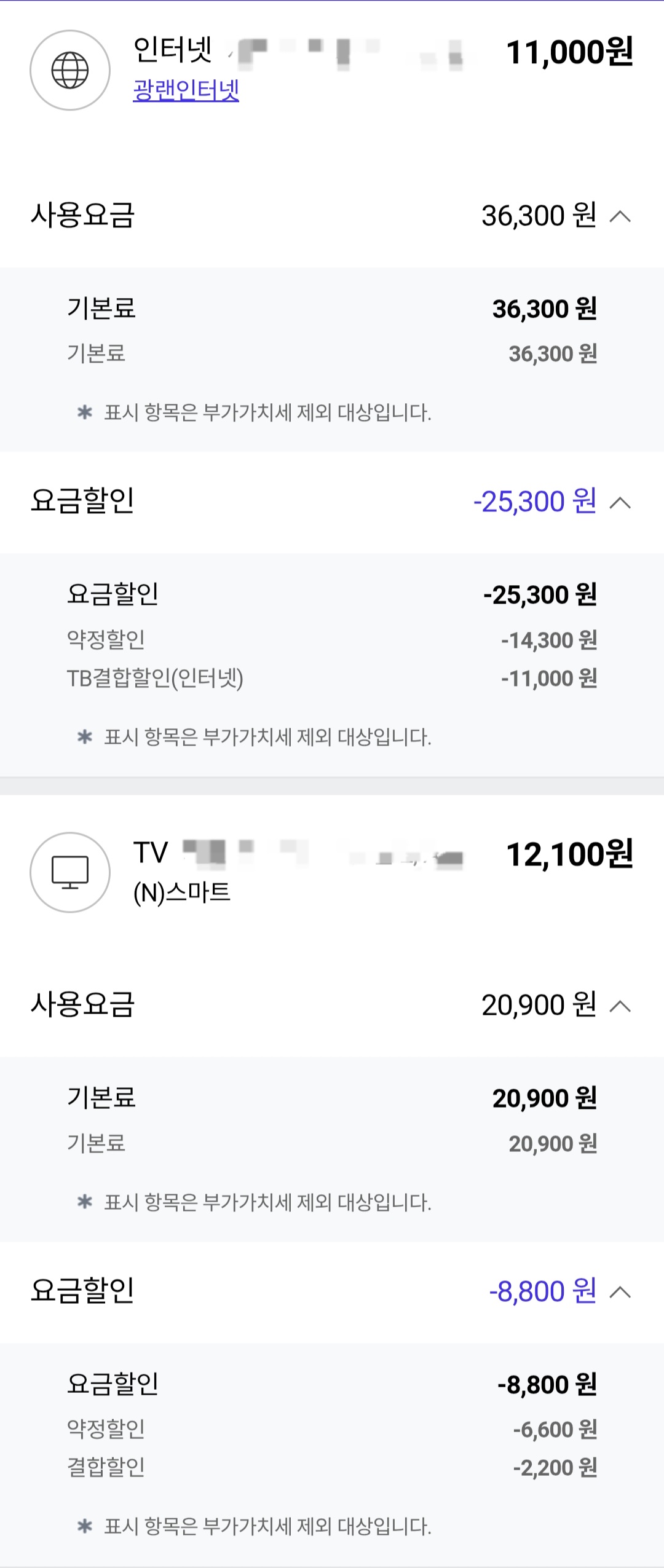This screenshot has height=1568, width=664.
Task: Select the 약정할인 -14,300 원 row
Action: (x=332, y=640)
